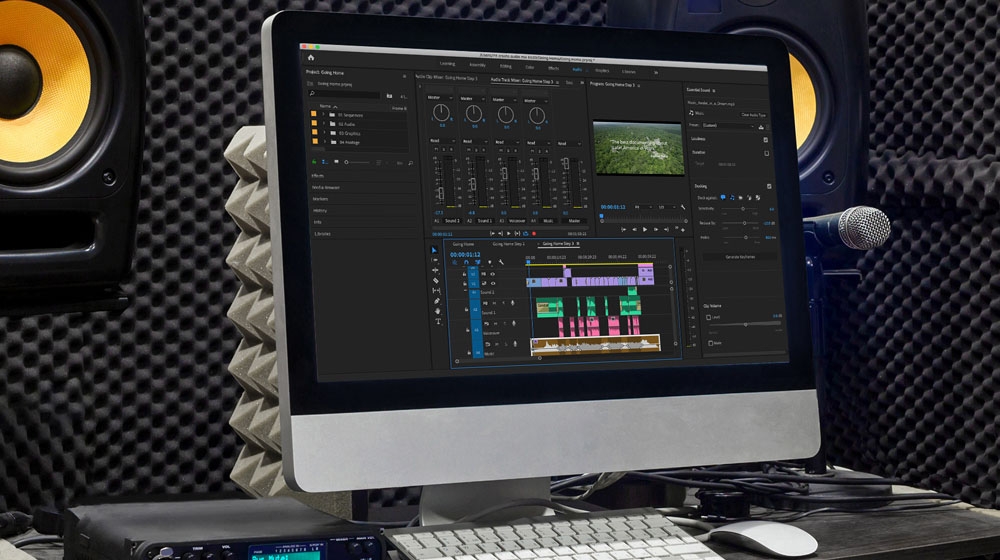Open the Media Browser panel
This screenshot has height=560, width=1000.
(x=326, y=188)
